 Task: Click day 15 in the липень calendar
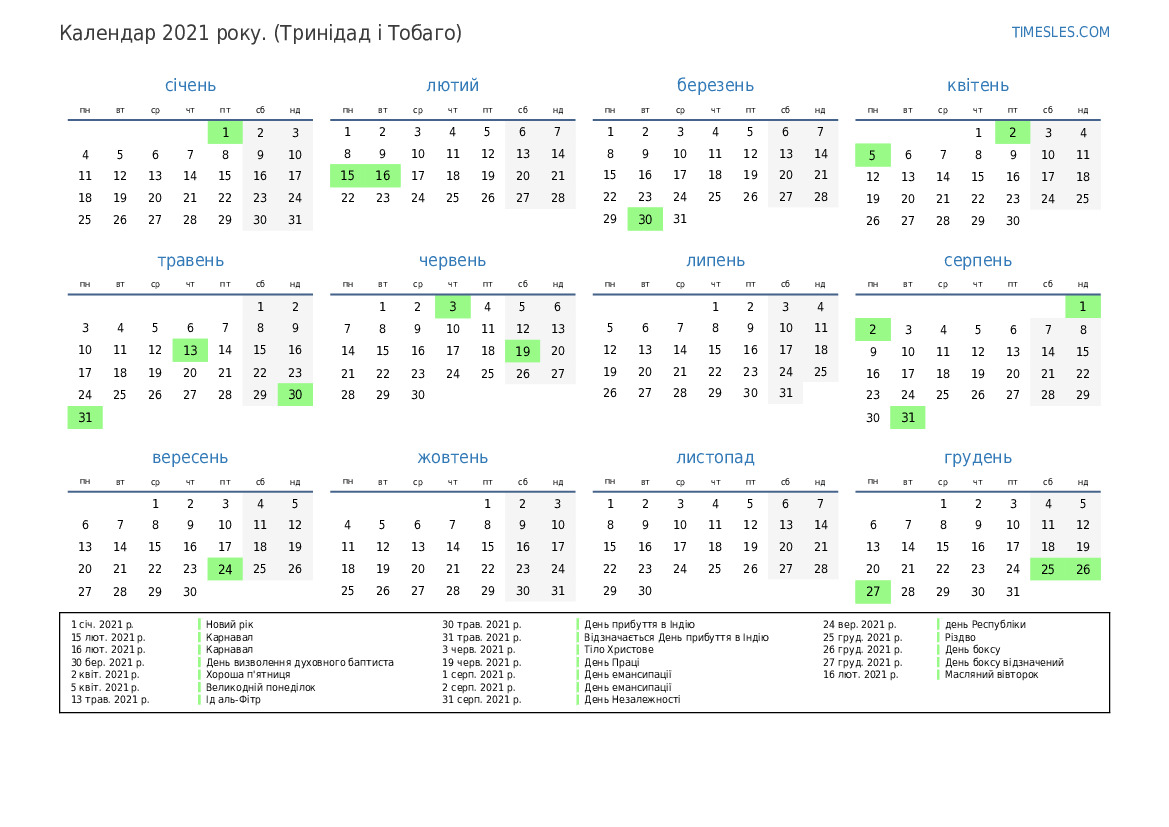(715, 350)
